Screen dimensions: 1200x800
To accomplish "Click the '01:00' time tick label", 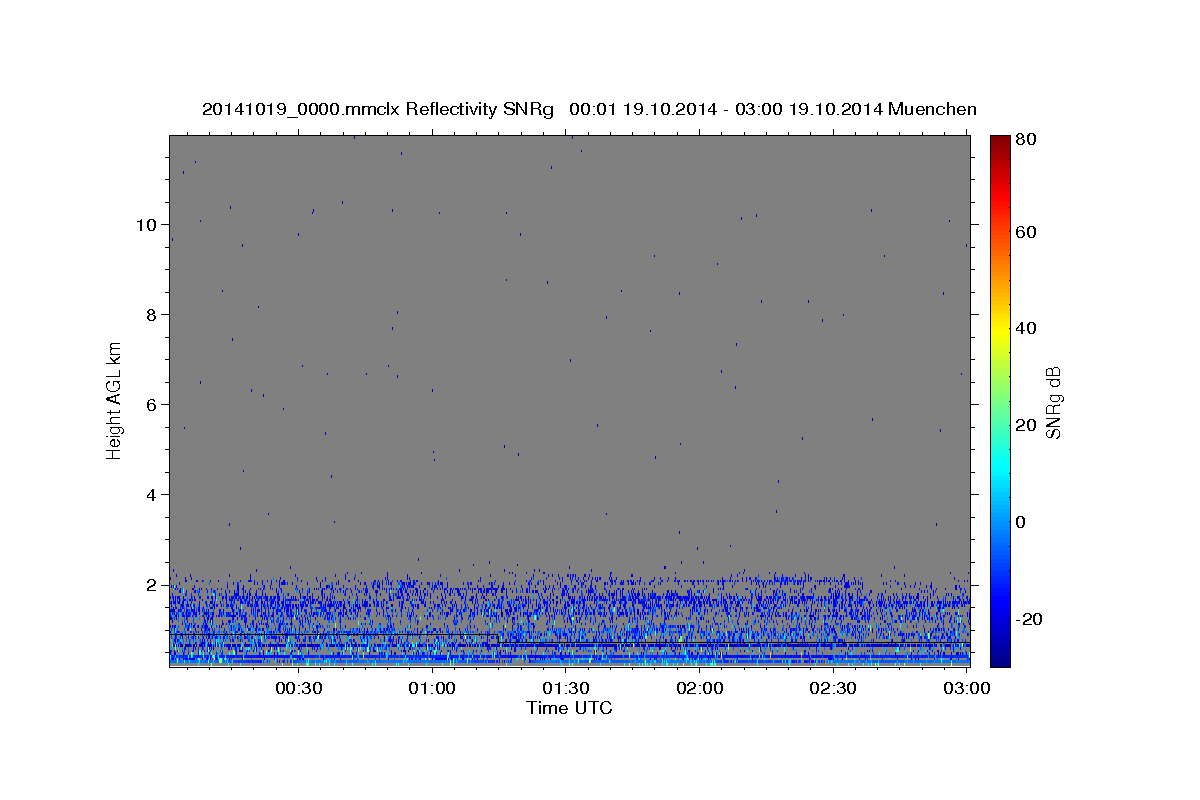I will coord(433,688).
